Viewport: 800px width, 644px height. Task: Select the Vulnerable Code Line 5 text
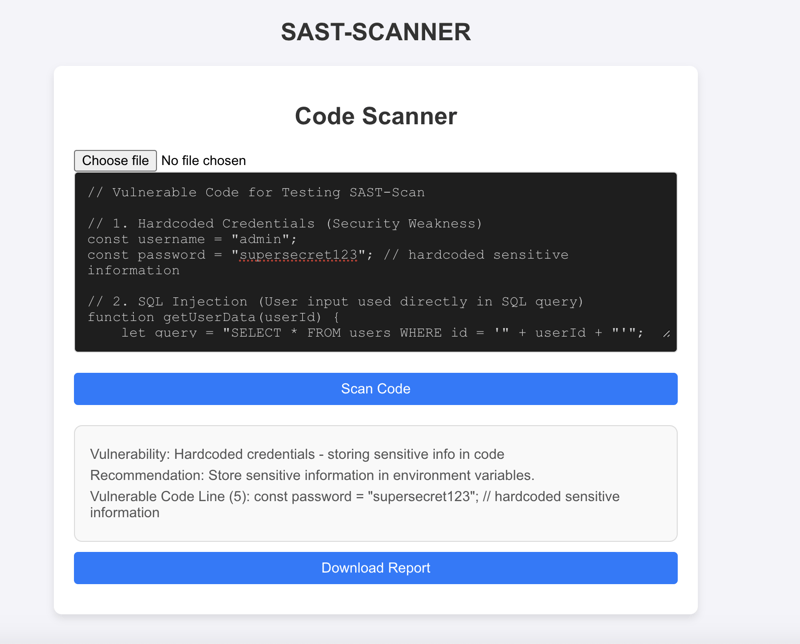[355, 495]
